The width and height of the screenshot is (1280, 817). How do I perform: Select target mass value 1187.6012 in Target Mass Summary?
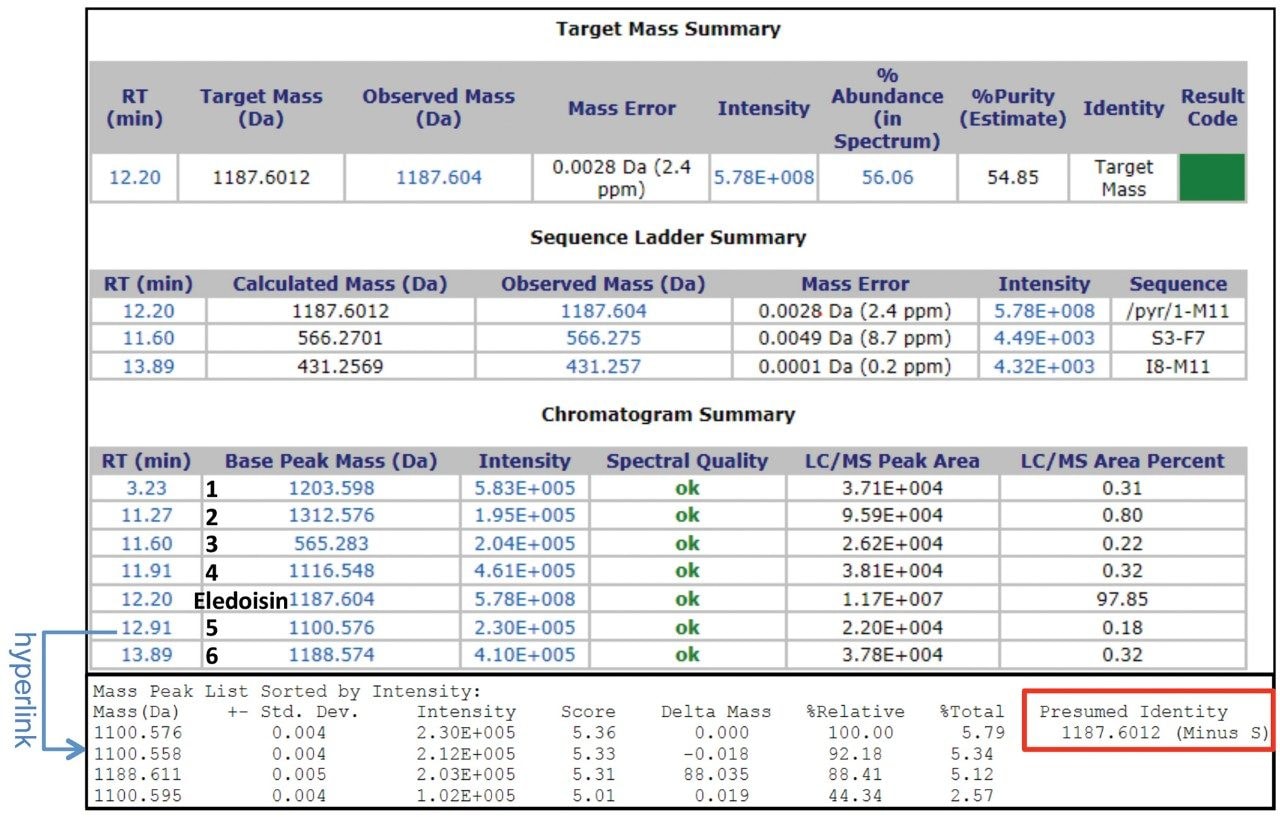click(261, 178)
